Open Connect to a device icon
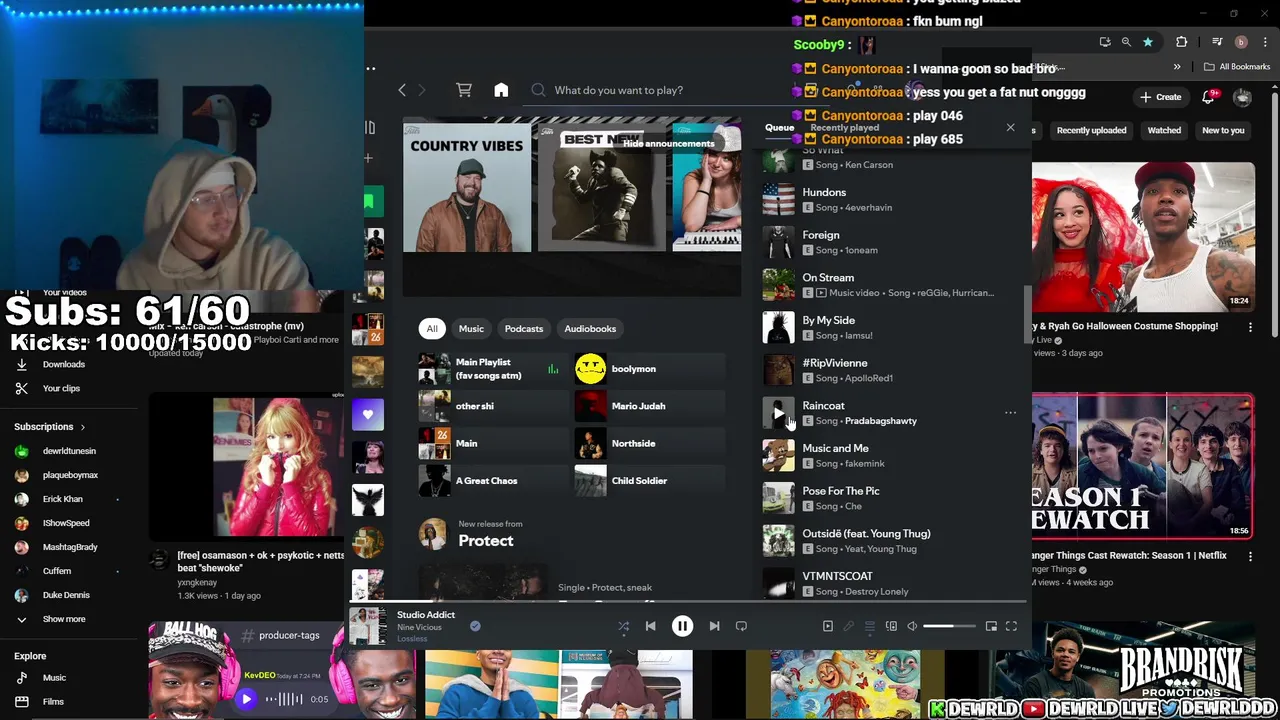1280x720 pixels. [891, 626]
